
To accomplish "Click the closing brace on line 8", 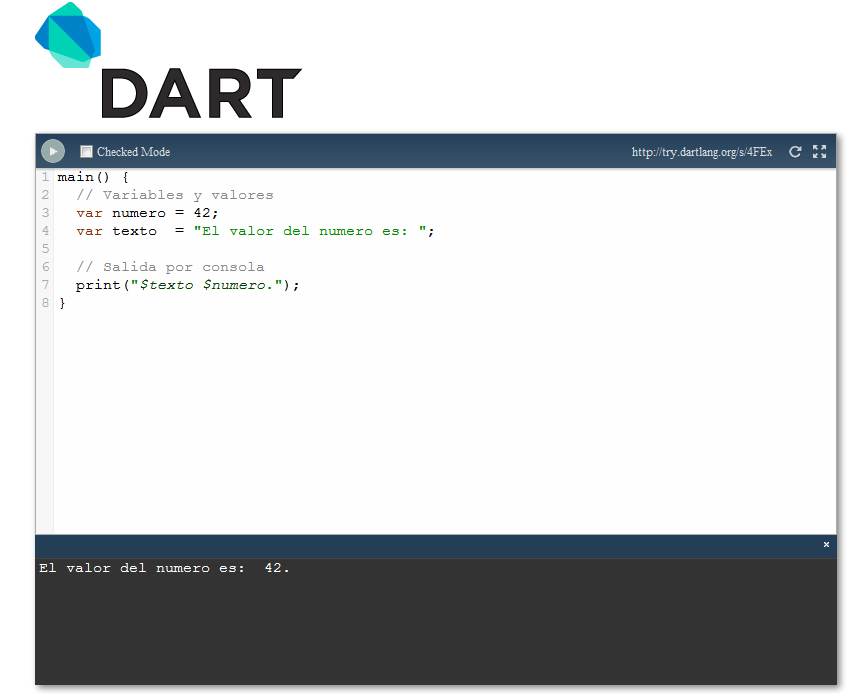I will tap(62, 302).
